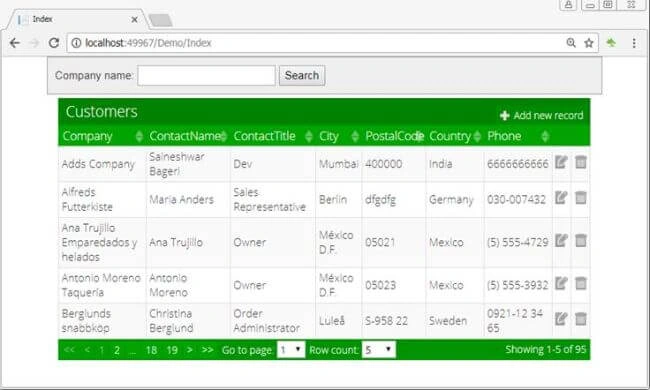Delete the Antonio Moreno Taqueria record
The image size is (650, 390).
coord(581,284)
